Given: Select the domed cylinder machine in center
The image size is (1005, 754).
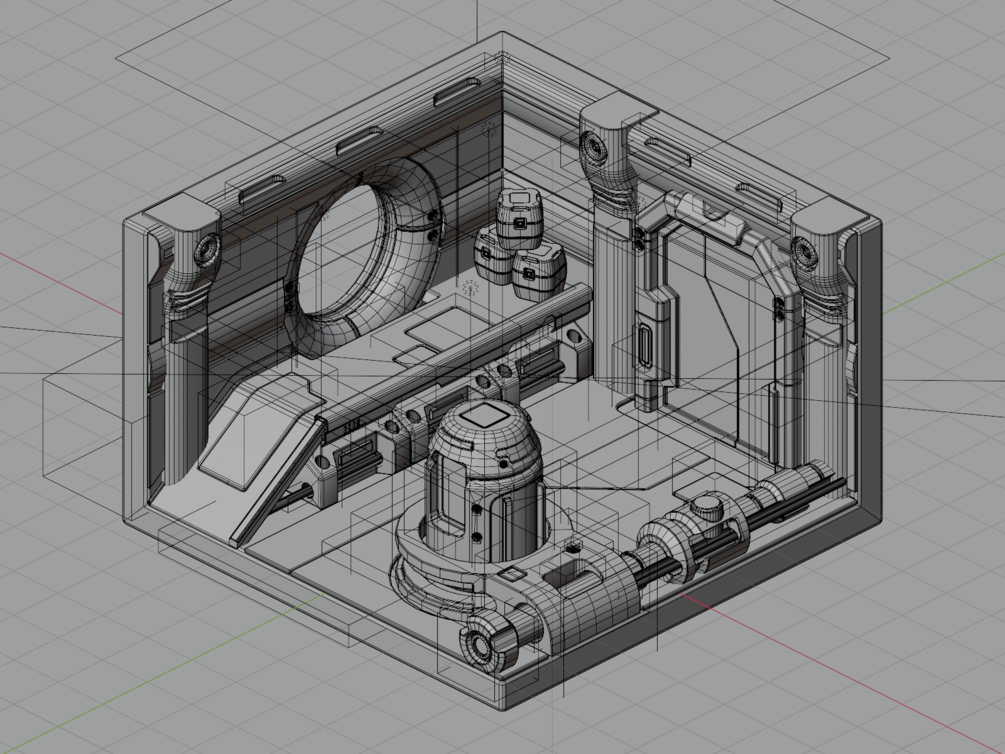Looking at the screenshot, I should coord(483,480).
